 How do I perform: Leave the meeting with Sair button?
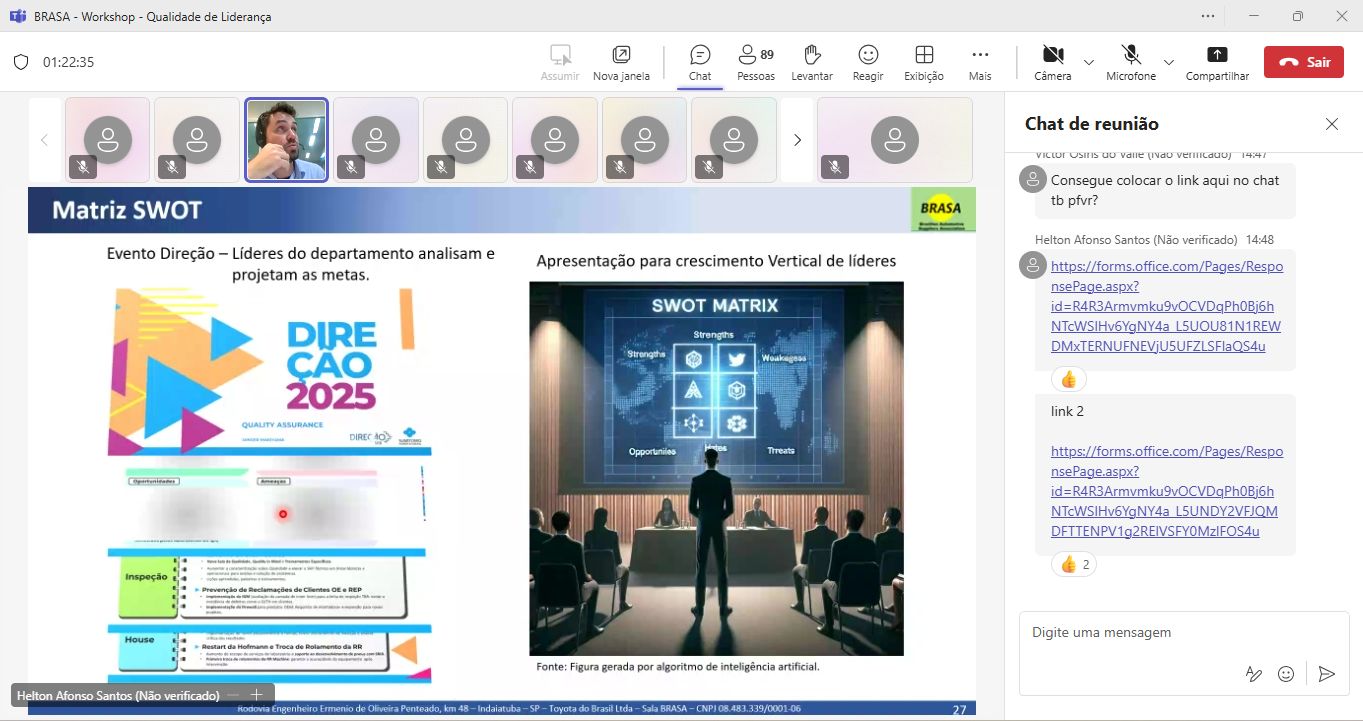pos(1303,62)
